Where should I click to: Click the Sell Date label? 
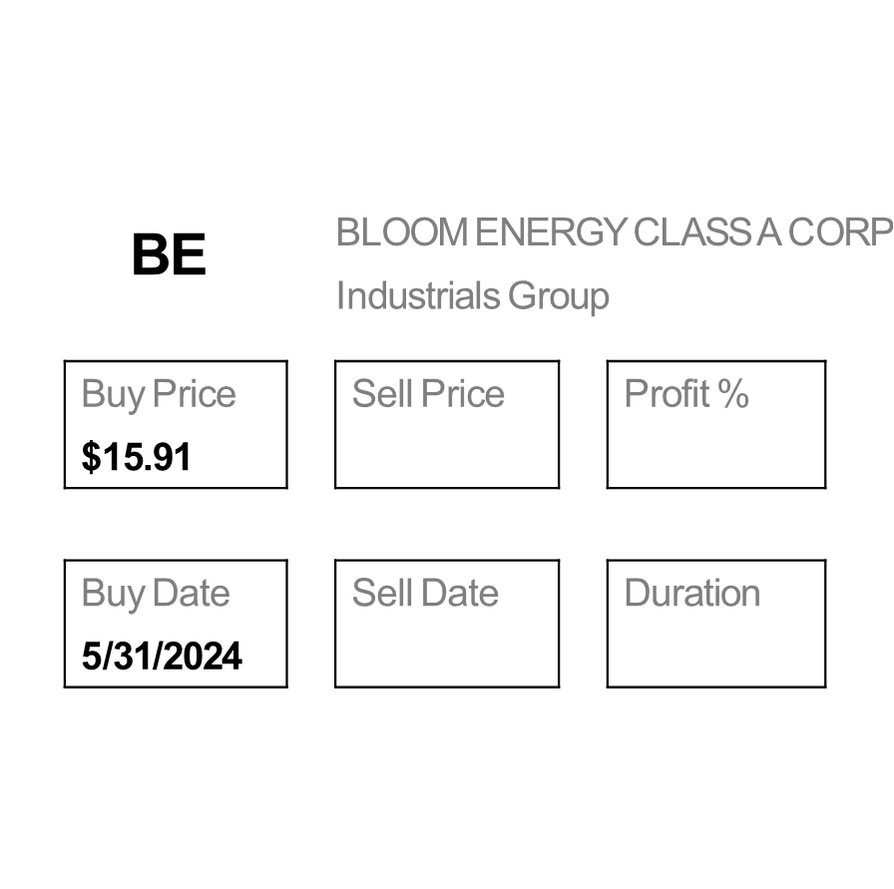click(x=425, y=593)
